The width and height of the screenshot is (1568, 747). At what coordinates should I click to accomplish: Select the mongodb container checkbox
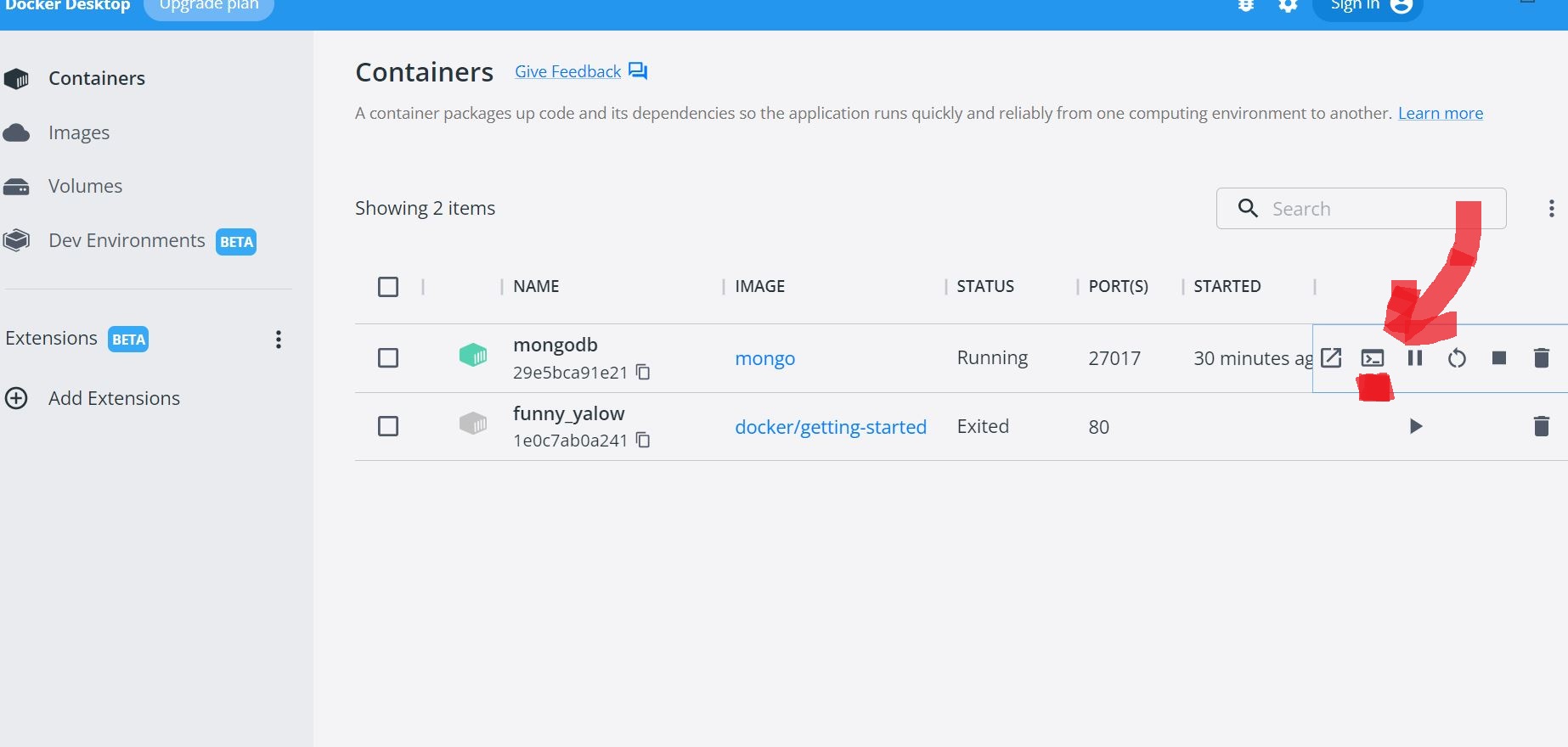click(388, 358)
